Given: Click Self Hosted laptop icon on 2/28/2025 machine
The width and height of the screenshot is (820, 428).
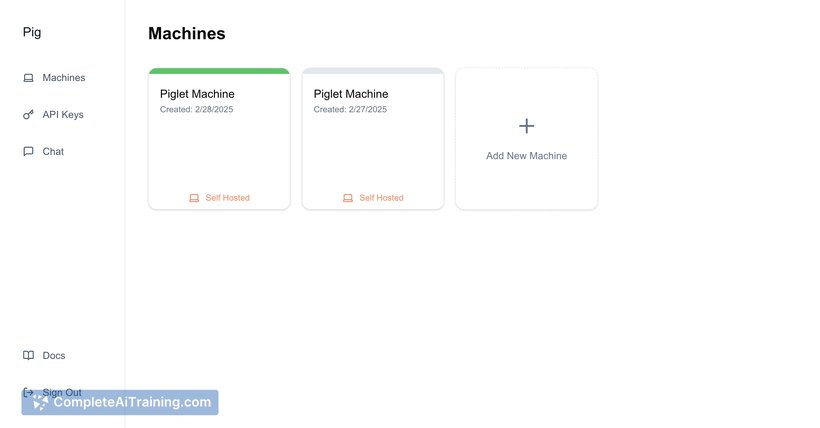Looking at the screenshot, I should point(194,198).
